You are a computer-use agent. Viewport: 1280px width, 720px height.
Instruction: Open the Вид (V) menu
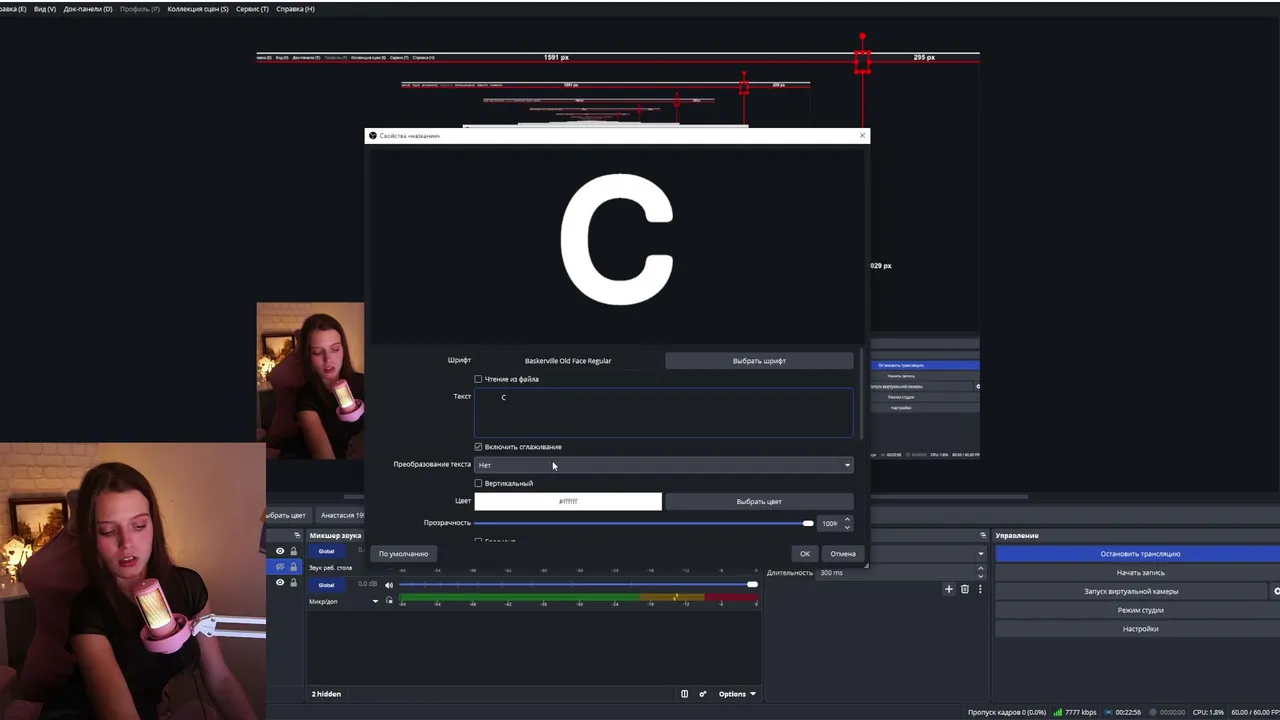pyautogui.click(x=45, y=9)
